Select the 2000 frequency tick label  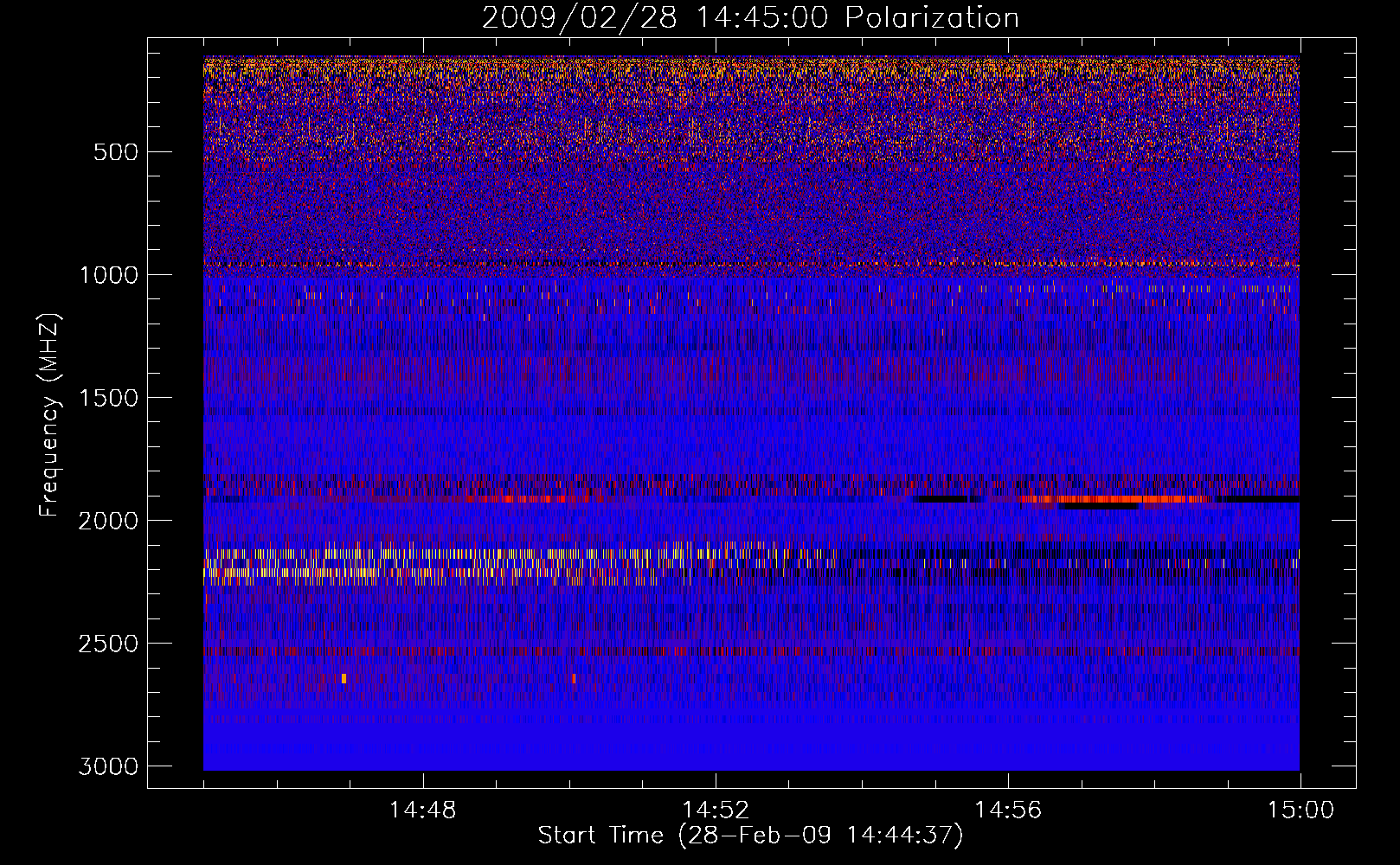(108, 521)
